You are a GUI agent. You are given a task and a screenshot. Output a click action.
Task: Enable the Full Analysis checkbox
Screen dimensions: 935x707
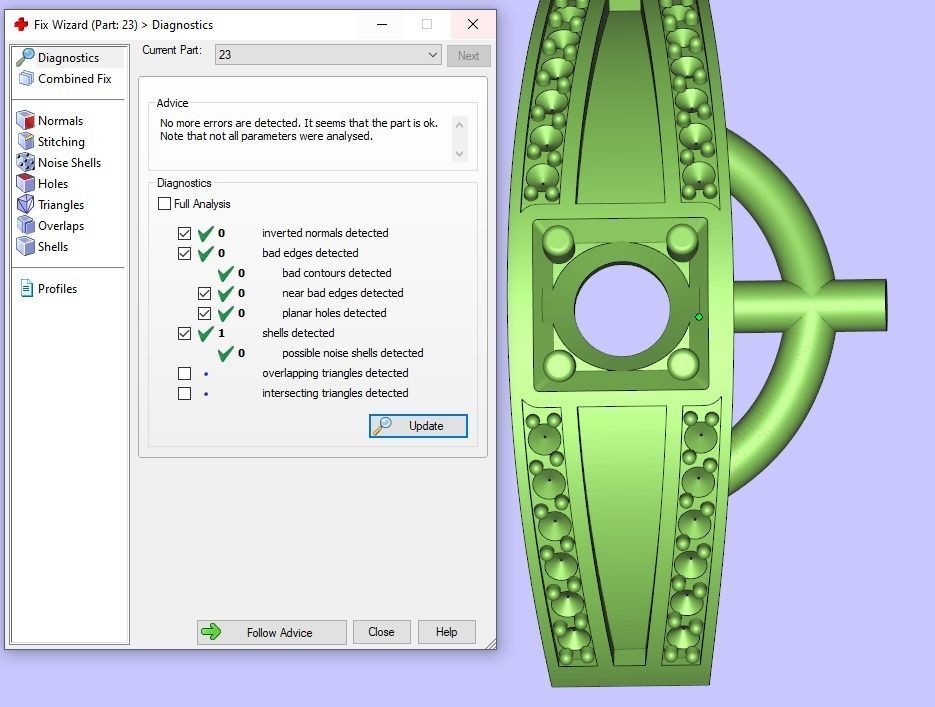point(165,204)
